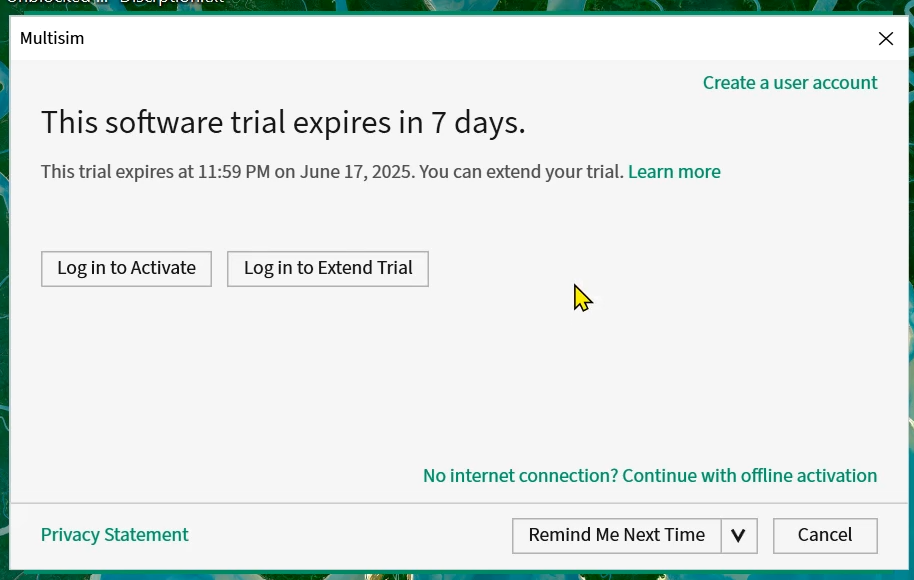Open the Privacy Statement
This screenshot has width=914, height=580.
click(115, 535)
